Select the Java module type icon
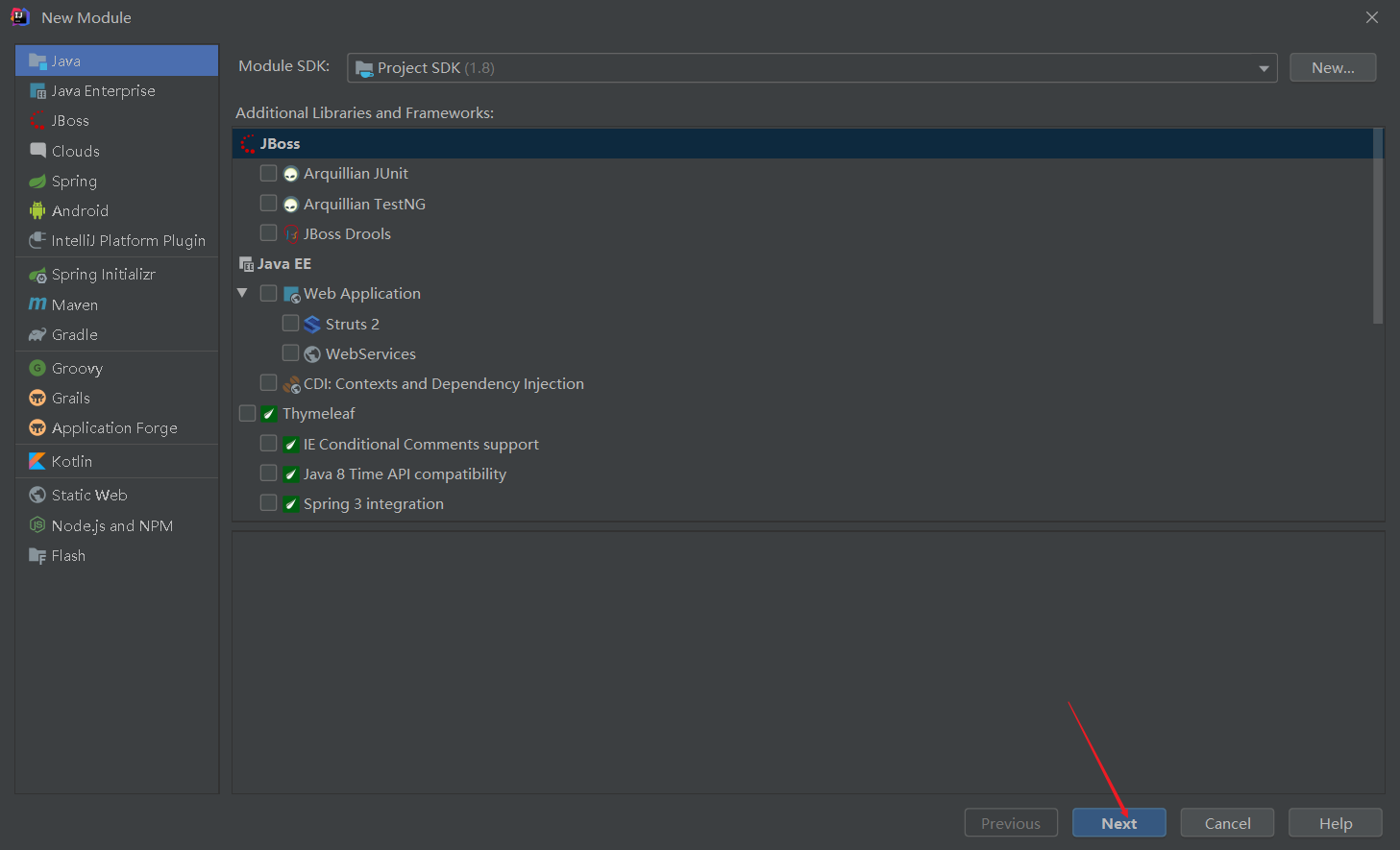The height and width of the screenshot is (850, 1400). [x=37, y=61]
